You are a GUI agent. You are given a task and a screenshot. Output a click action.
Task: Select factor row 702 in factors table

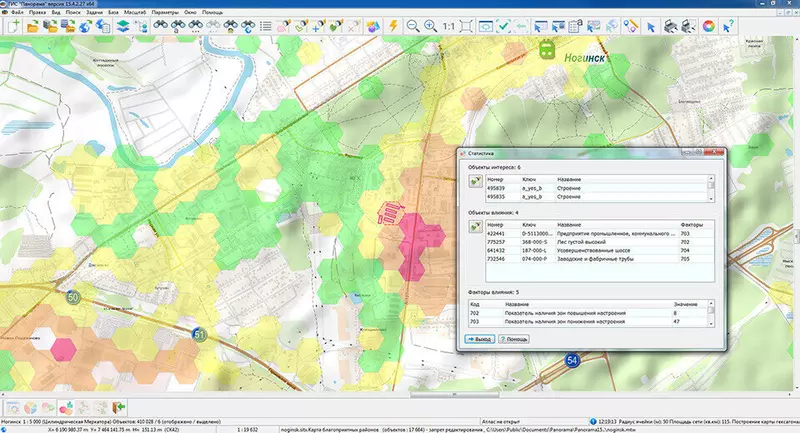tap(475, 312)
